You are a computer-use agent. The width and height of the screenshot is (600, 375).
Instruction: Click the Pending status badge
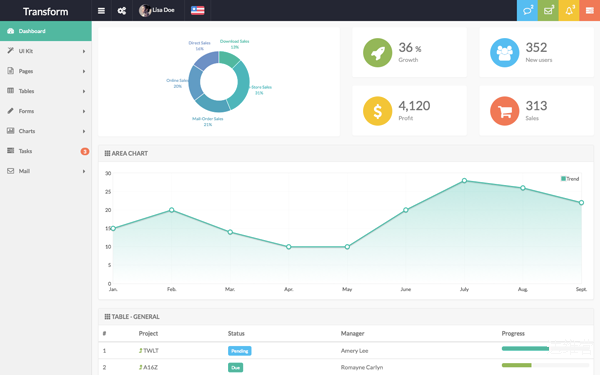(x=240, y=351)
